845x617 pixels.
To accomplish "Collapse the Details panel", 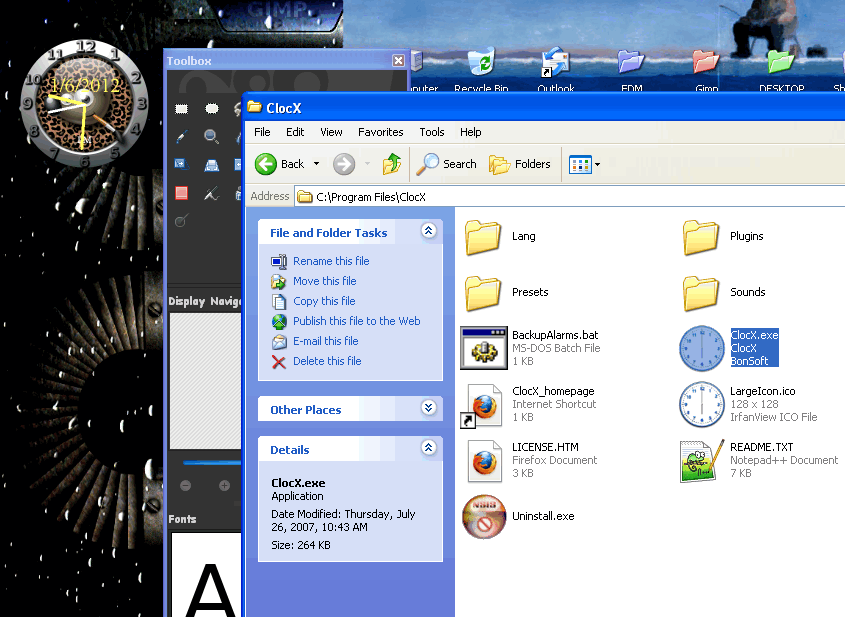I will click(x=428, y=448).
